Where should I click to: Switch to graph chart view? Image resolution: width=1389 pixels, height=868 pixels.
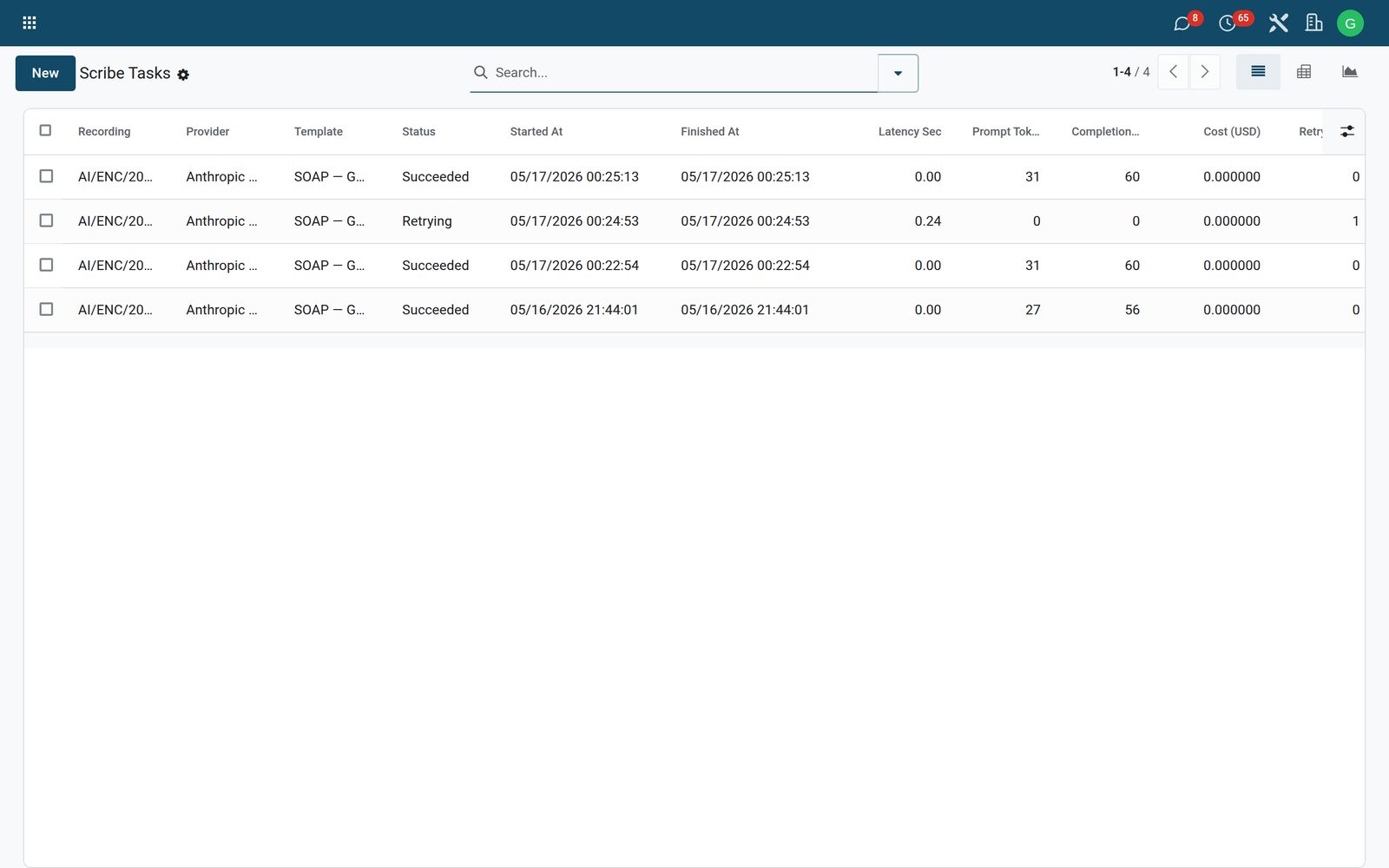coord(1349,72)
